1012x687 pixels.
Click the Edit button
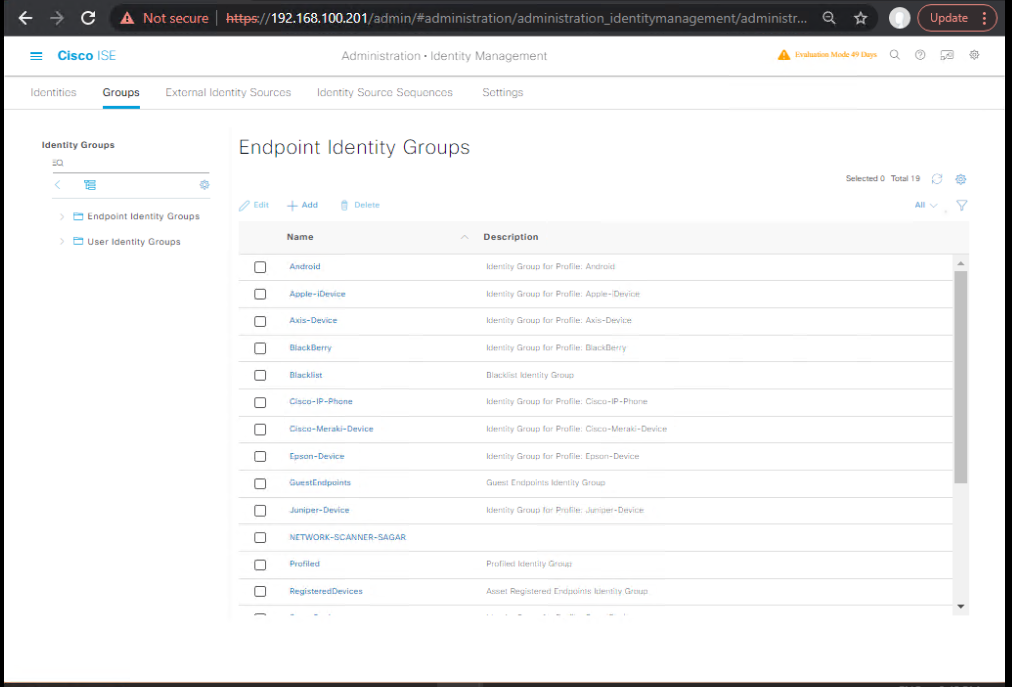[x=254, y=205]
